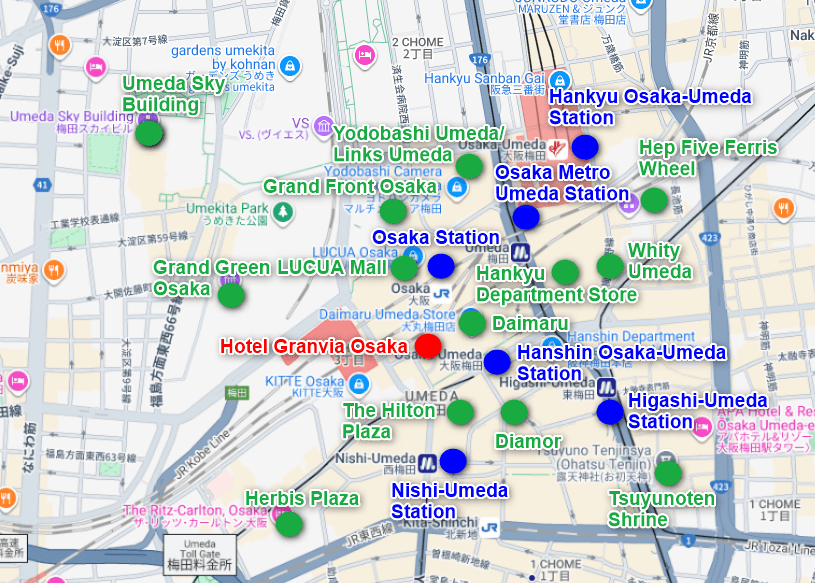The width and height of the screenshot is (815, 583).
Task: Click the green Grand Green Osaka marker
Action: (231, 295)
